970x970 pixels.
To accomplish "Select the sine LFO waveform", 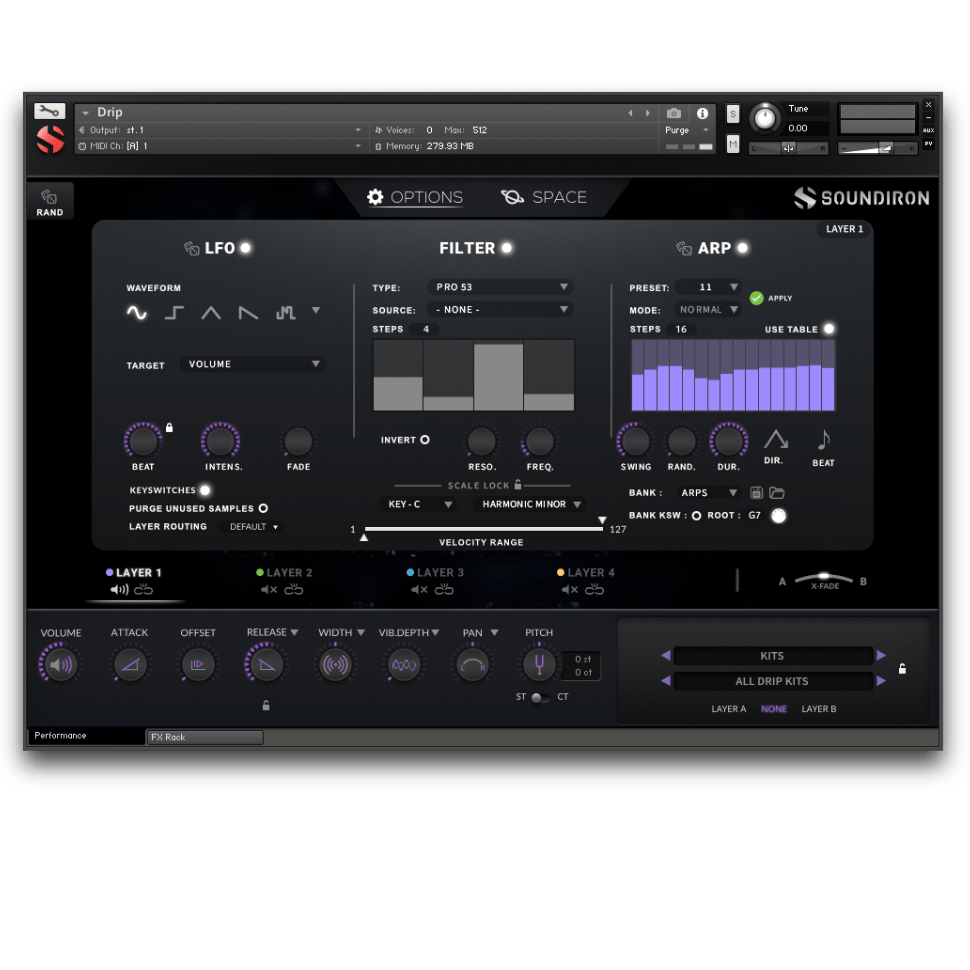I will [137, 313].
